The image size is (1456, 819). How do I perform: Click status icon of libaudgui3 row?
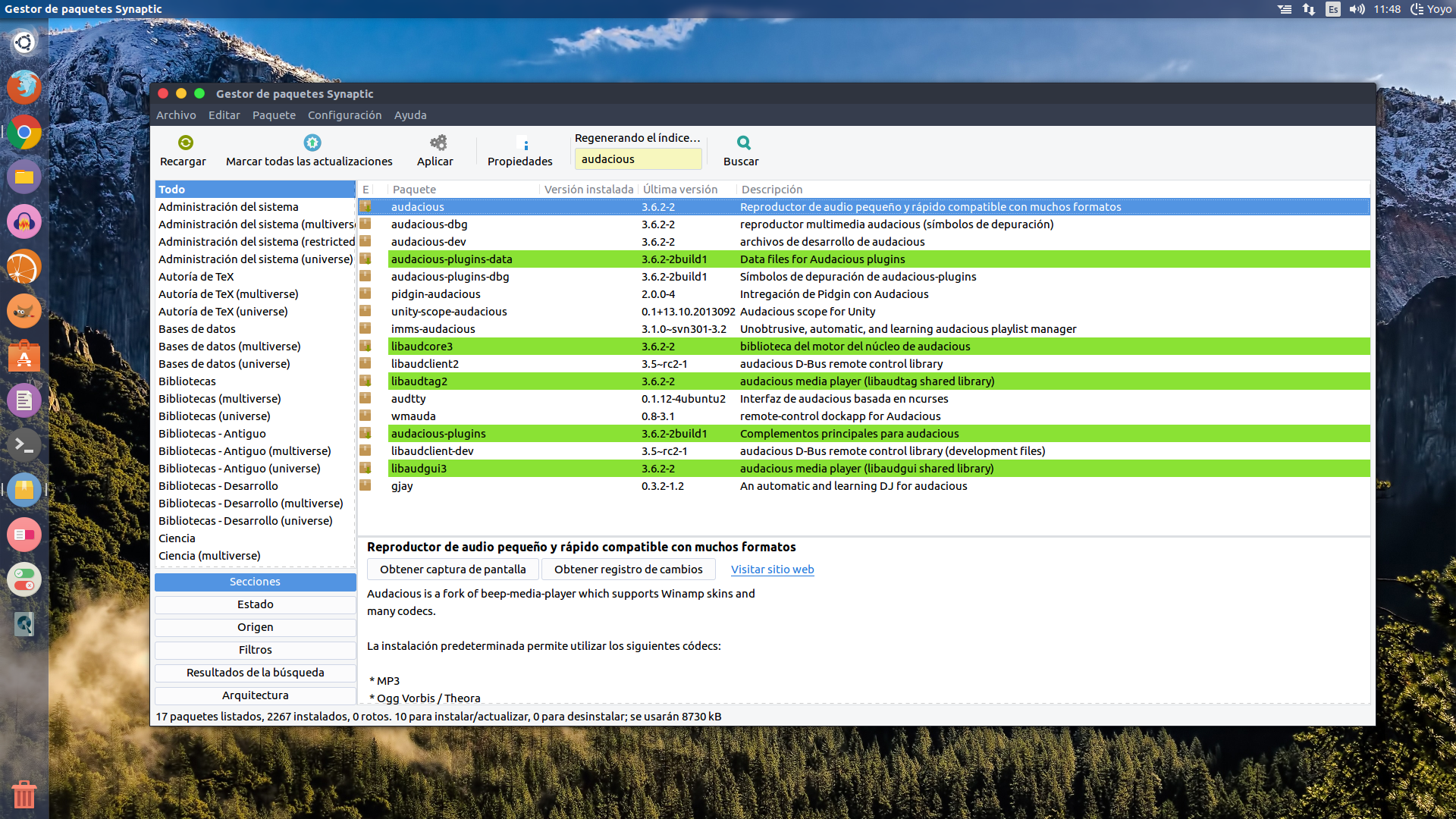coord(366,468)
